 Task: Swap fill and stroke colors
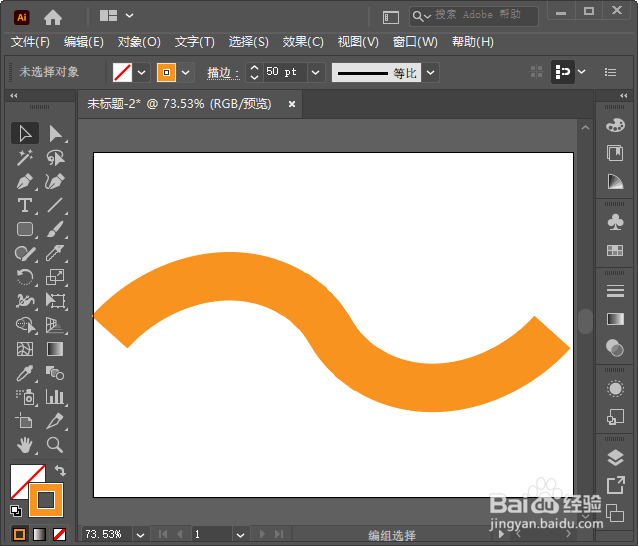(60, 471)
